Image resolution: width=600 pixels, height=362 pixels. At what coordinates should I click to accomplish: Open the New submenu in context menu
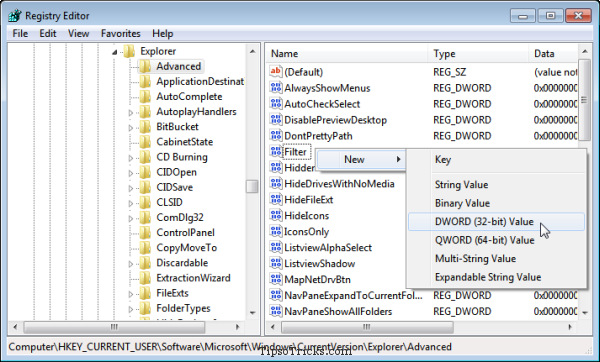[x=360, y=159]
